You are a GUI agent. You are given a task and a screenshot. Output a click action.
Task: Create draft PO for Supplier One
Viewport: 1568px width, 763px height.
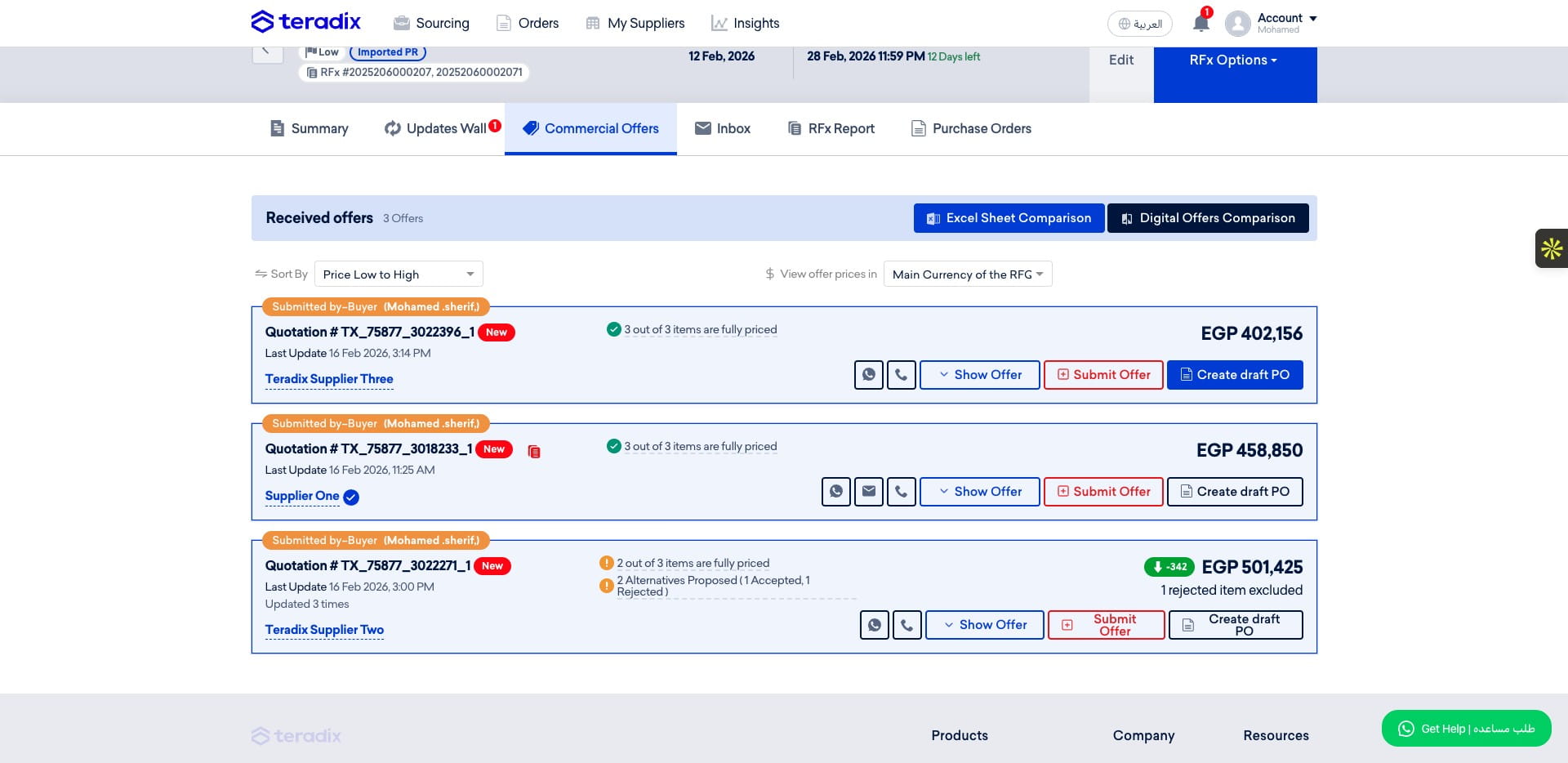tap(1235, 492)
